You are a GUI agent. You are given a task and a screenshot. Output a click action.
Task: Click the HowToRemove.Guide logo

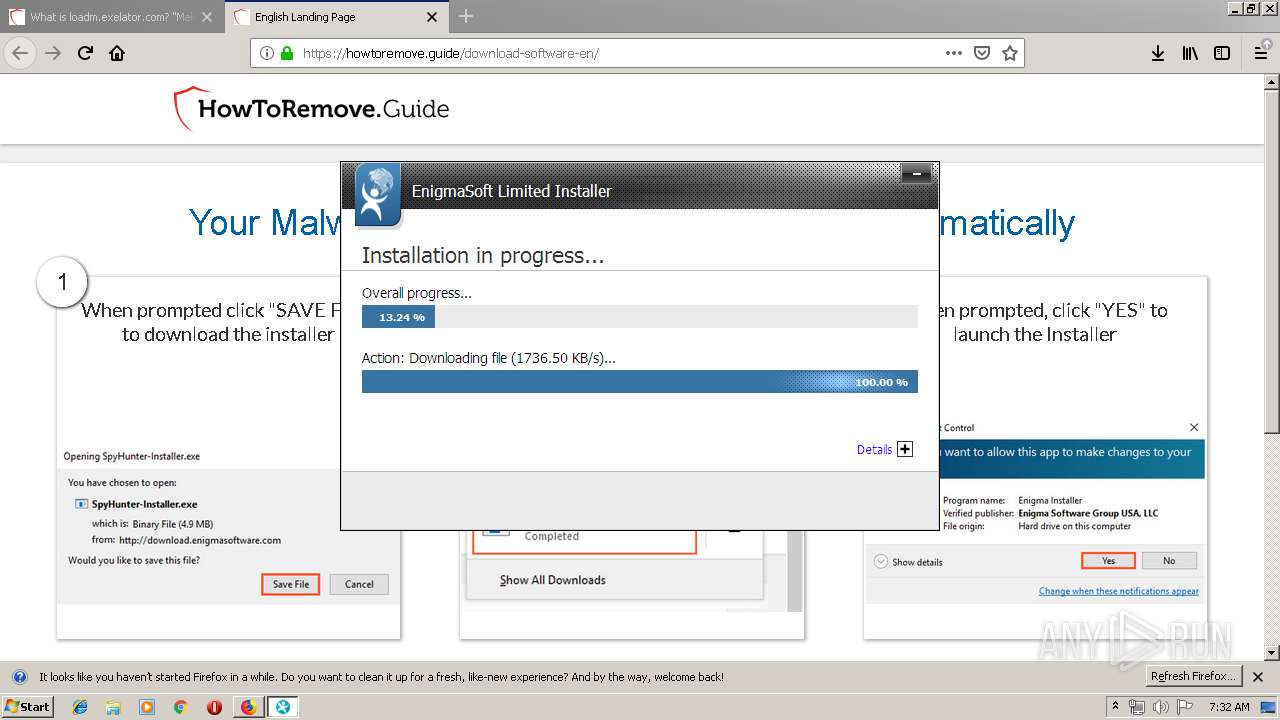pos(311,109)
